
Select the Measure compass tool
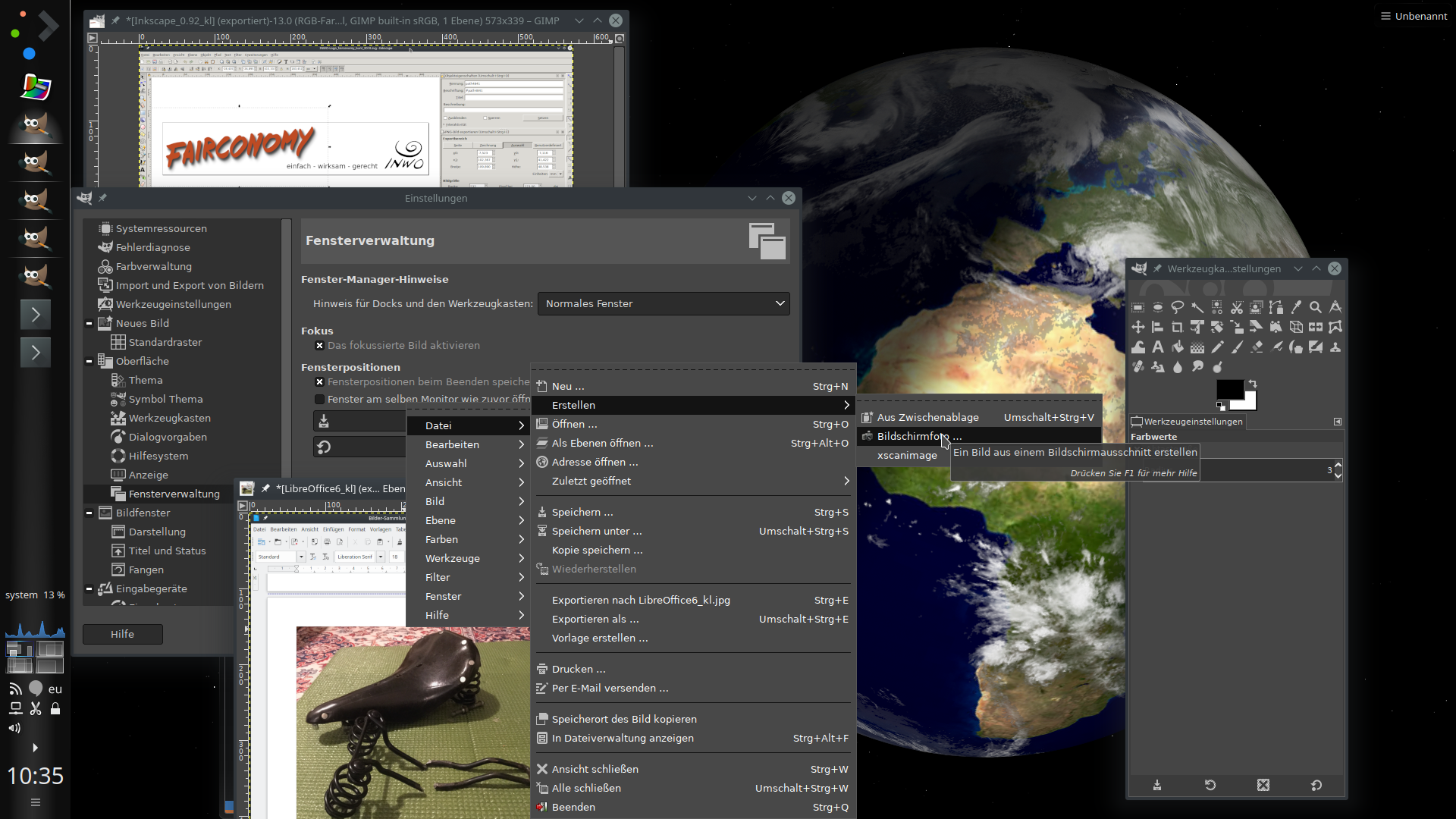point(1335,307)
